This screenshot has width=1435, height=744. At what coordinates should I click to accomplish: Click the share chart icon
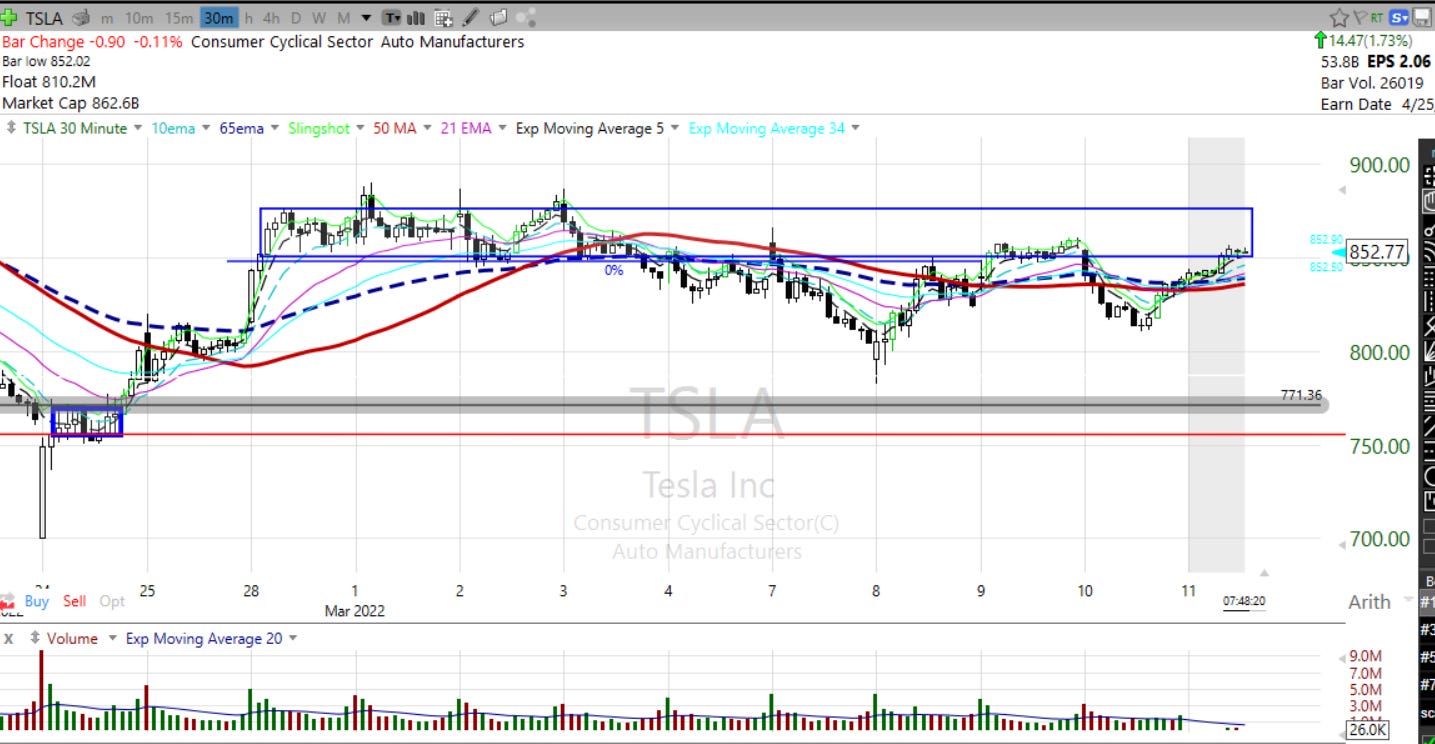(526, 17)
